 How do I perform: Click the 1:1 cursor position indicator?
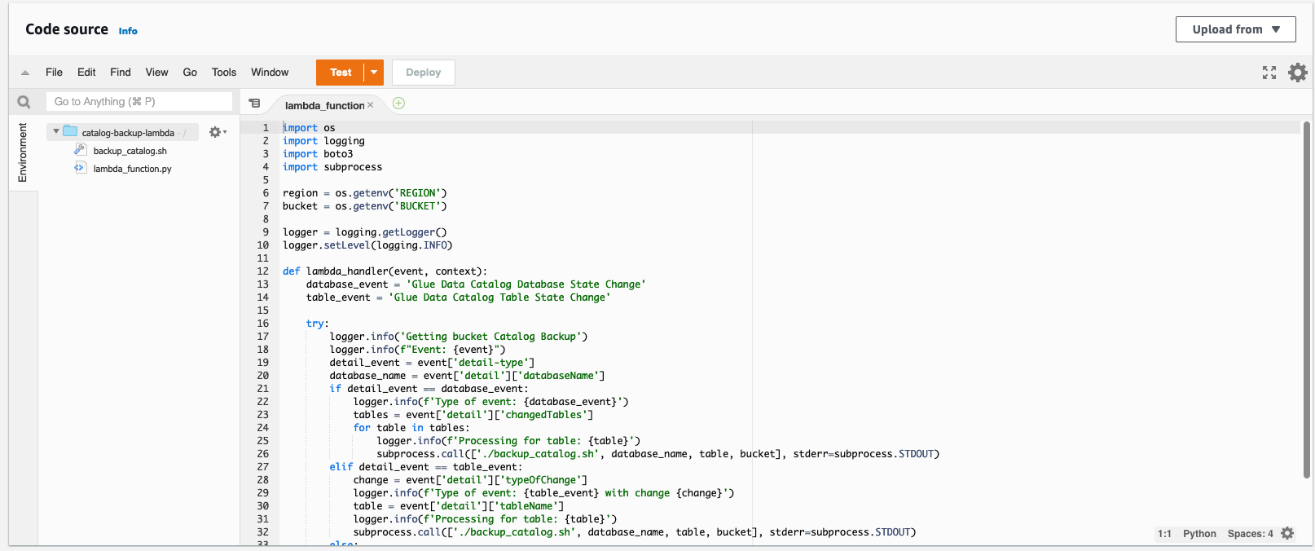click(1164, 534)
